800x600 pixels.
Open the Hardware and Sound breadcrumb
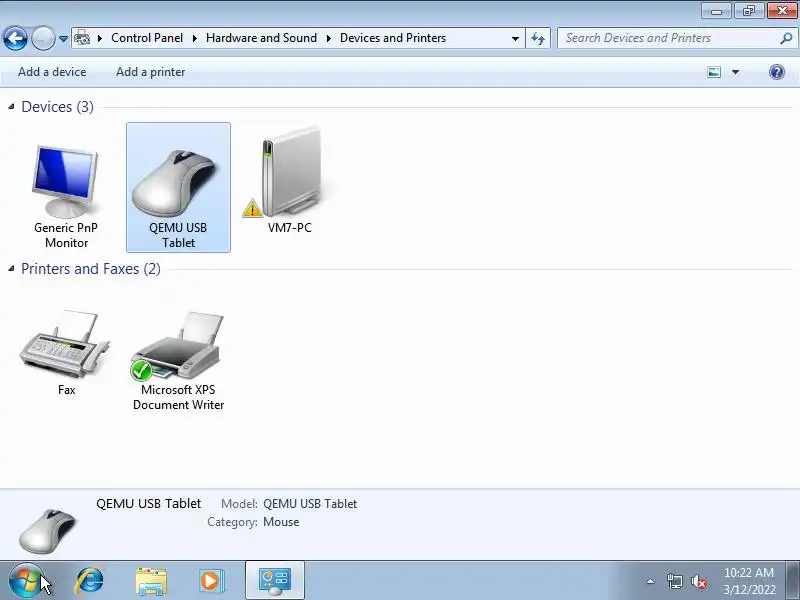[x=261, y=38]
